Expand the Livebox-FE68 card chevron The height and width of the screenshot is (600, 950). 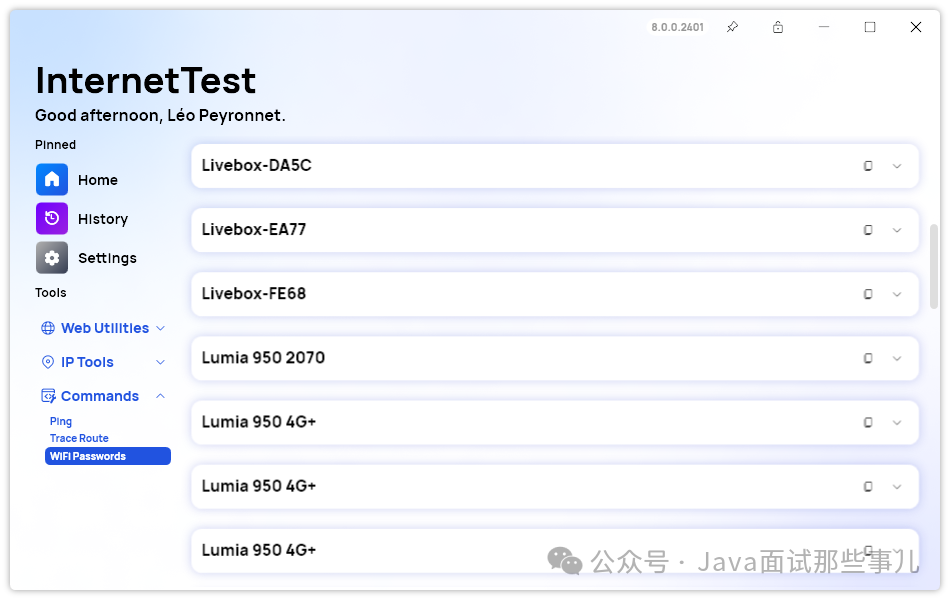(897, 295)
